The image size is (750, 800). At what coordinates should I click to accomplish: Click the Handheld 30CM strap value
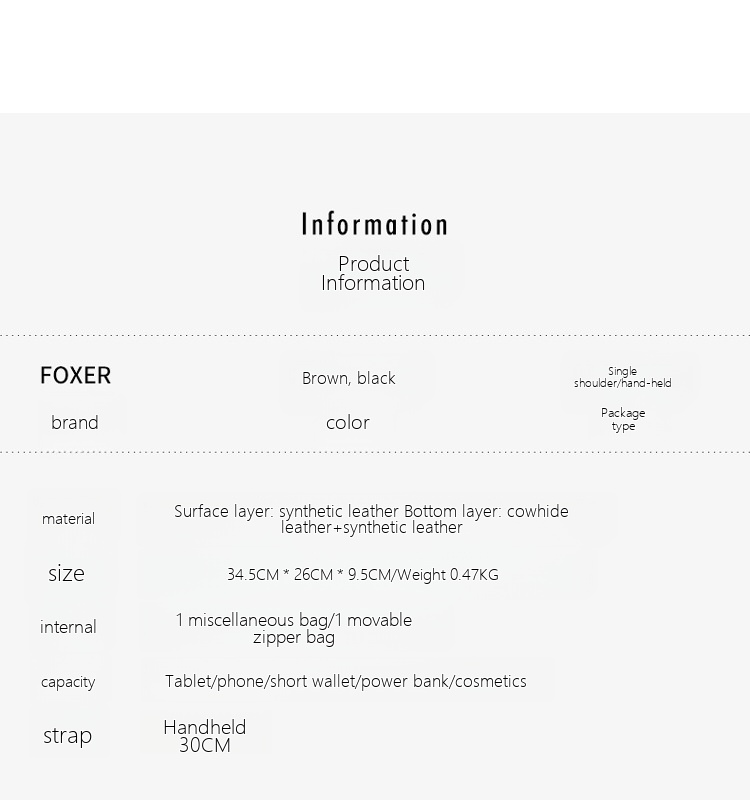[x=205, y=736]
